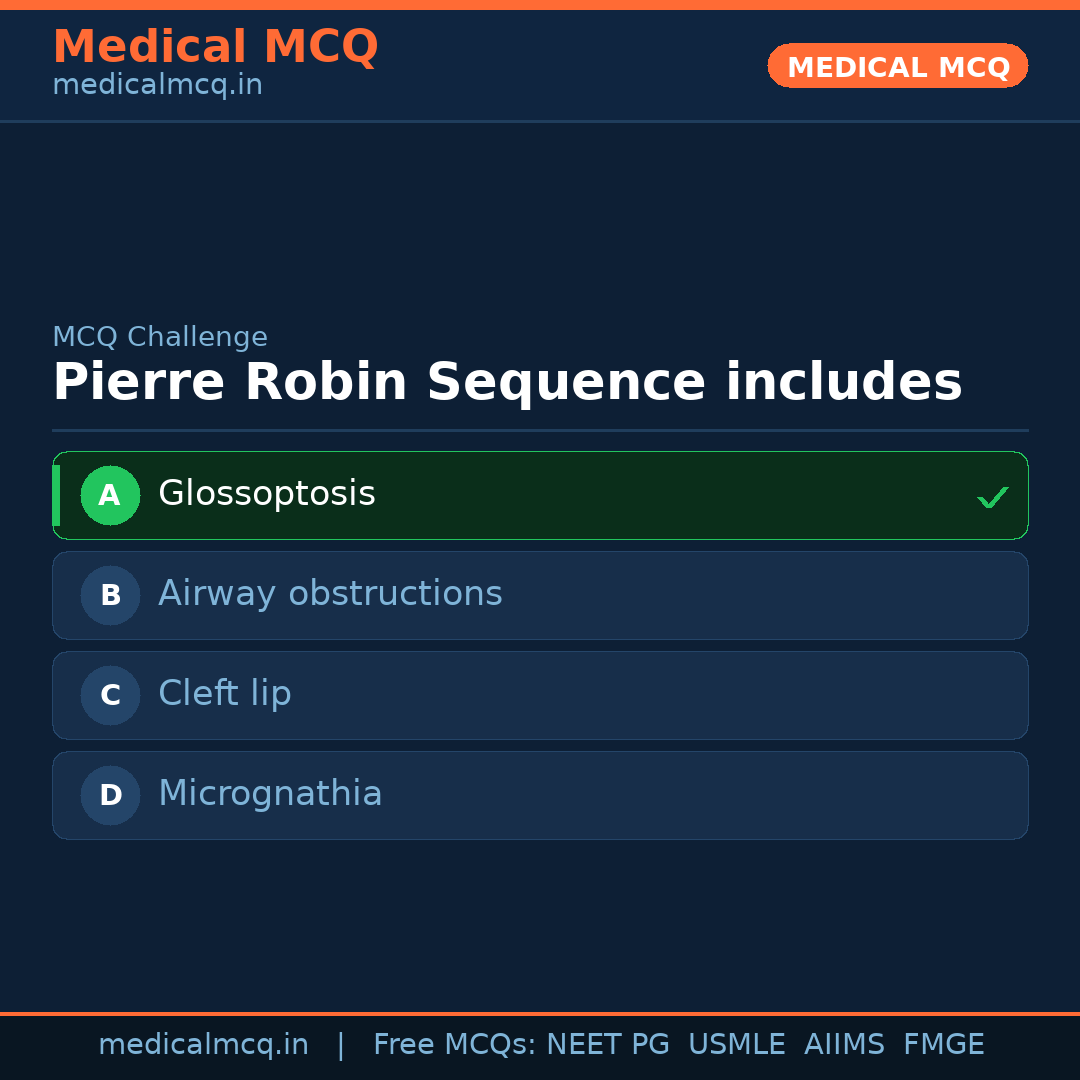
Task: Visit the medicalmcq.in footer link
Action: 204,1044
